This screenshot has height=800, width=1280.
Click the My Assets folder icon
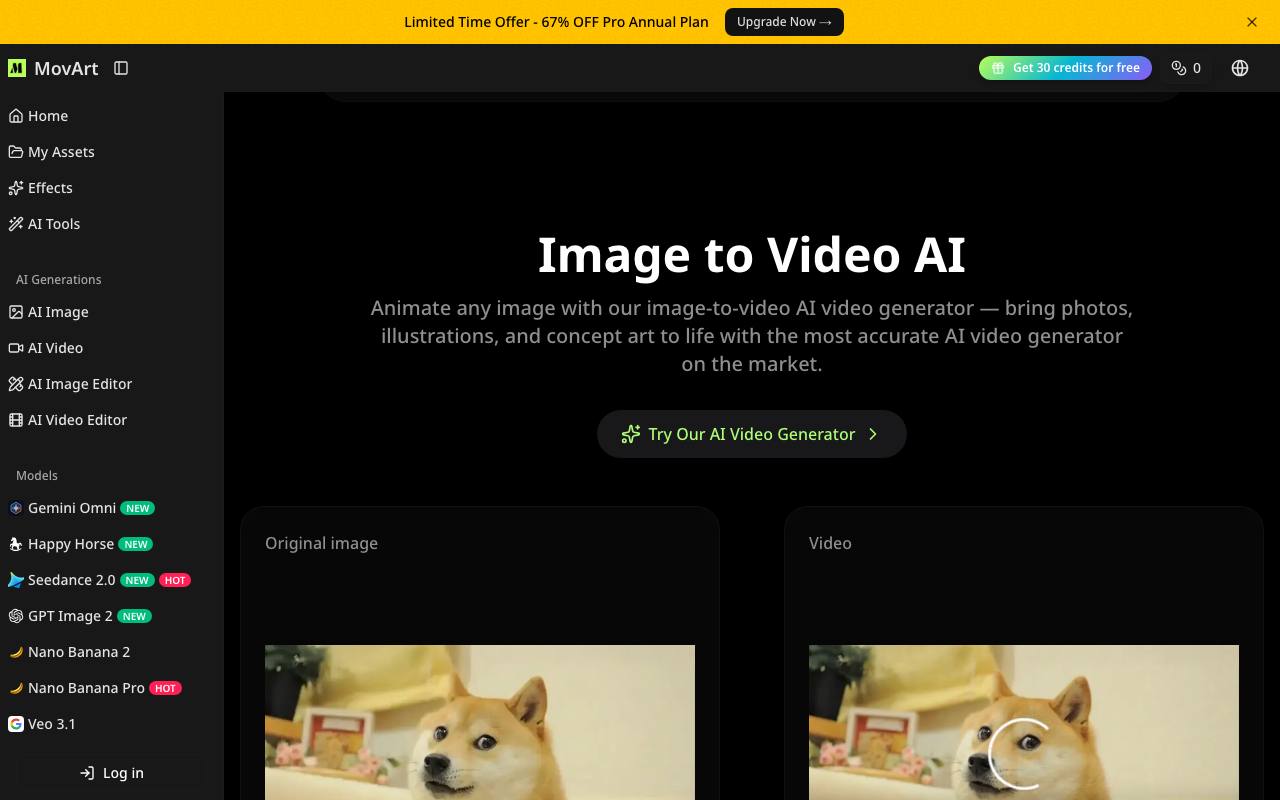pos(16,152)
